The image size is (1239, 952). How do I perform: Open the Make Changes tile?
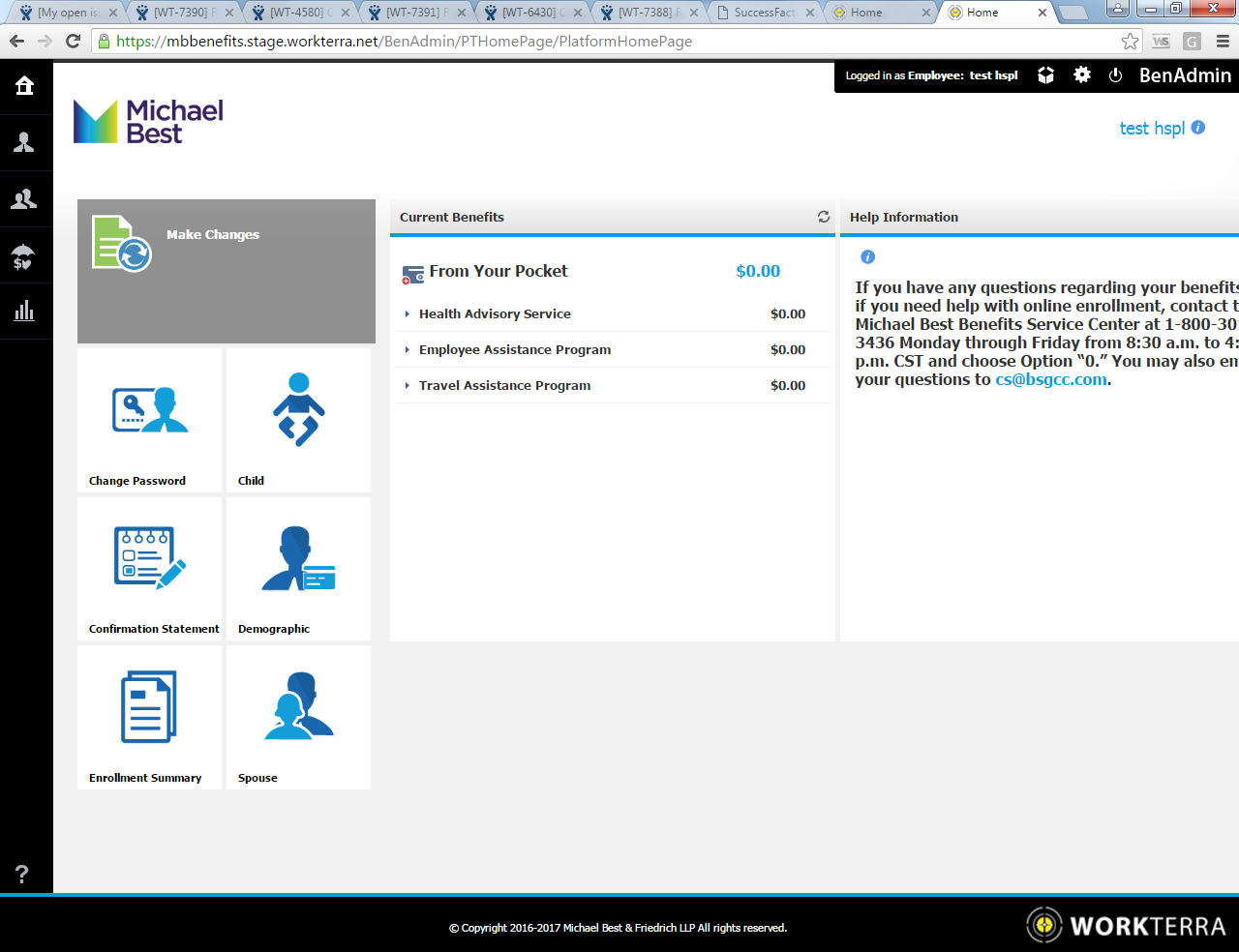[x=227, y=271]
